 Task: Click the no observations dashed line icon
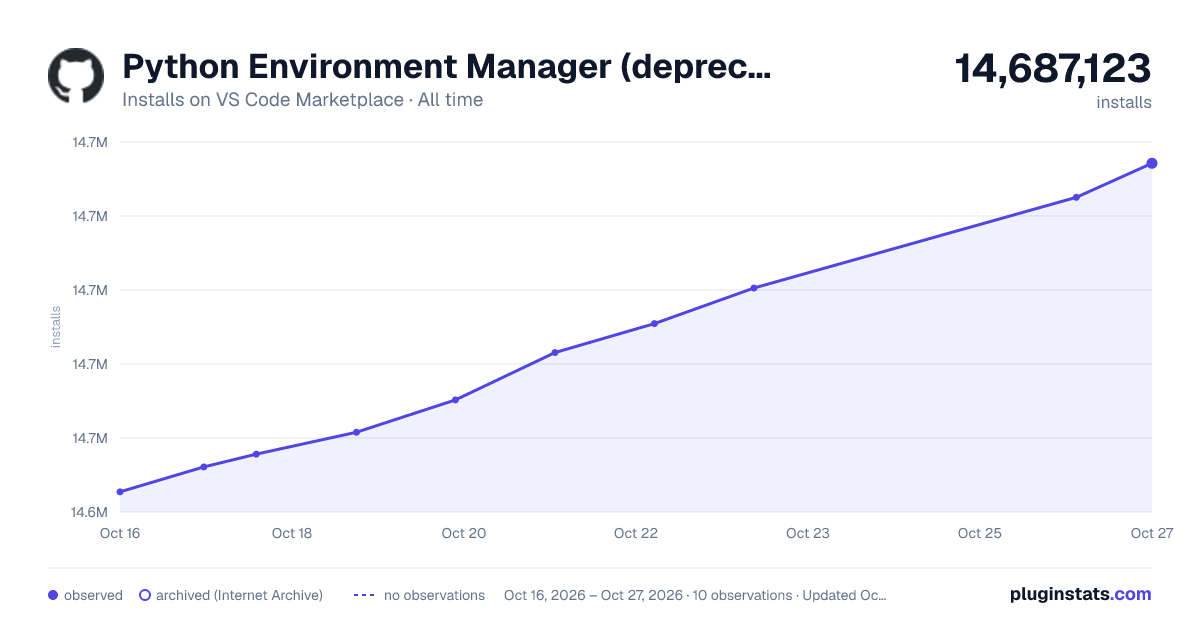click(x=364, y=595)
